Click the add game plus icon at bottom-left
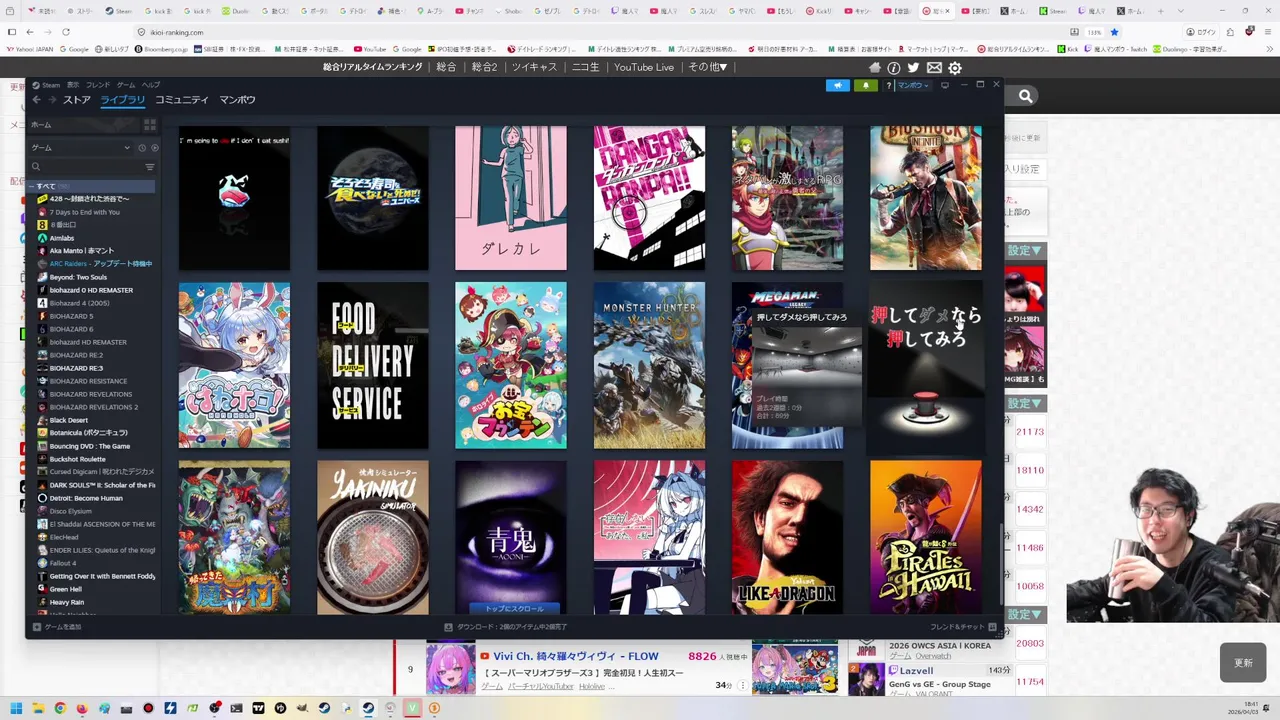 pos(37,627)
